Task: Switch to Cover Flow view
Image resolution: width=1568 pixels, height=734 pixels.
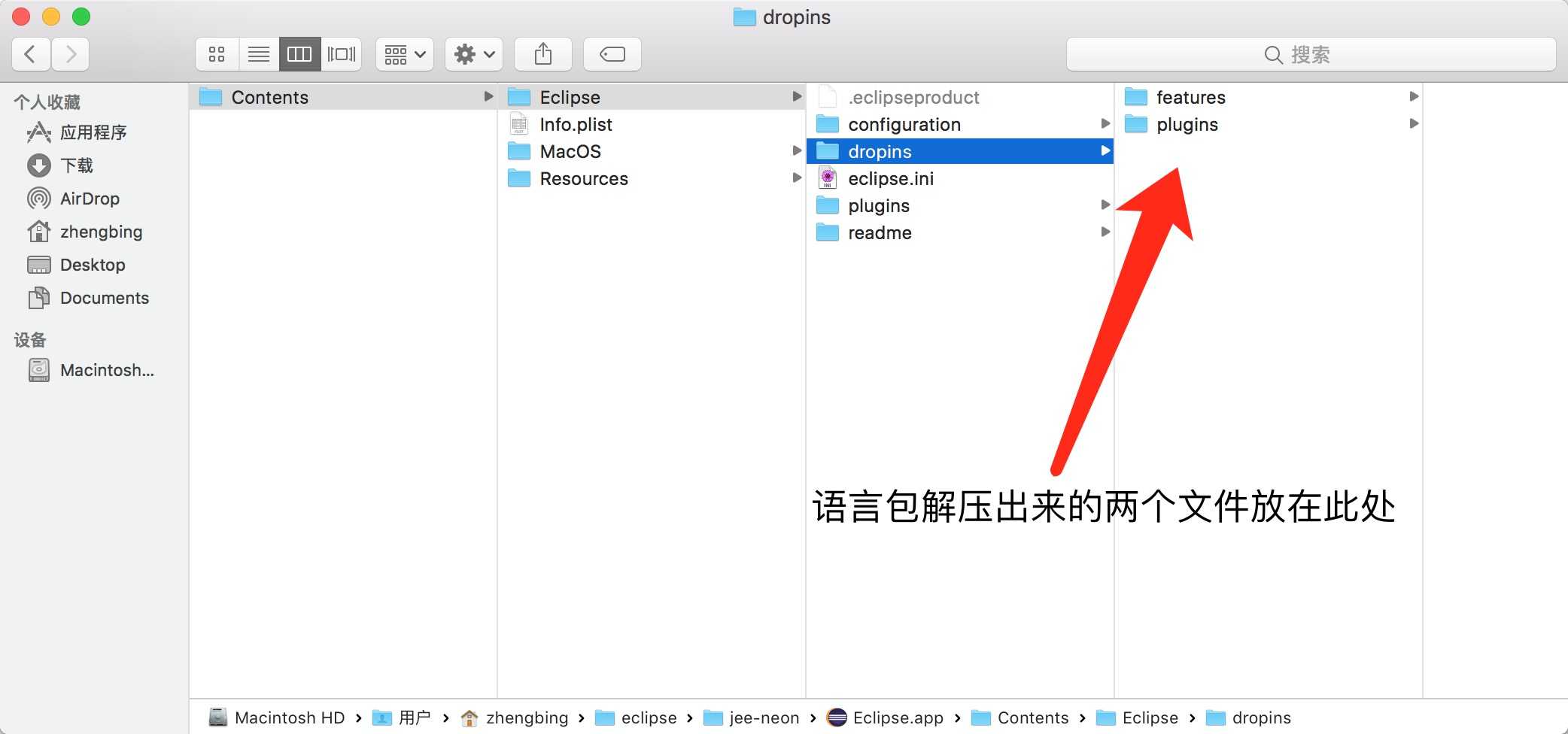Action: (341, 54)
